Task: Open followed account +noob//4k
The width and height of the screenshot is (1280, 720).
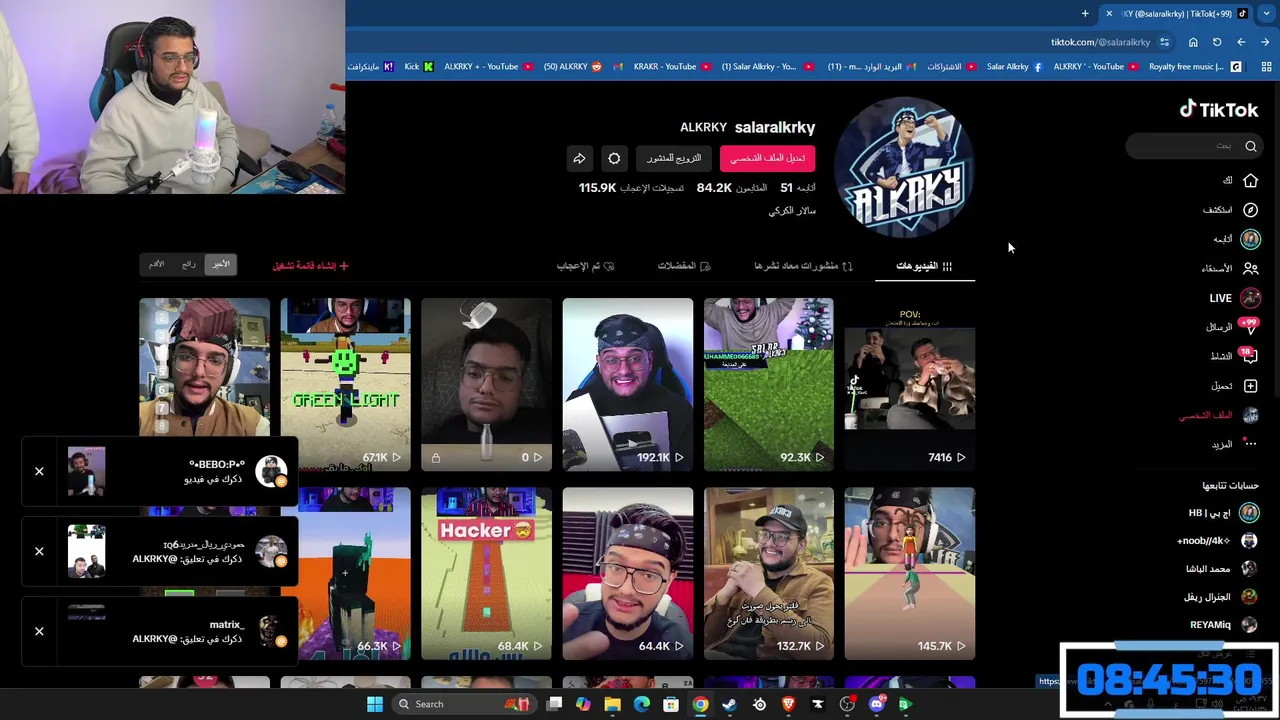Action: pyautogui.click(x=1217, y=541)
